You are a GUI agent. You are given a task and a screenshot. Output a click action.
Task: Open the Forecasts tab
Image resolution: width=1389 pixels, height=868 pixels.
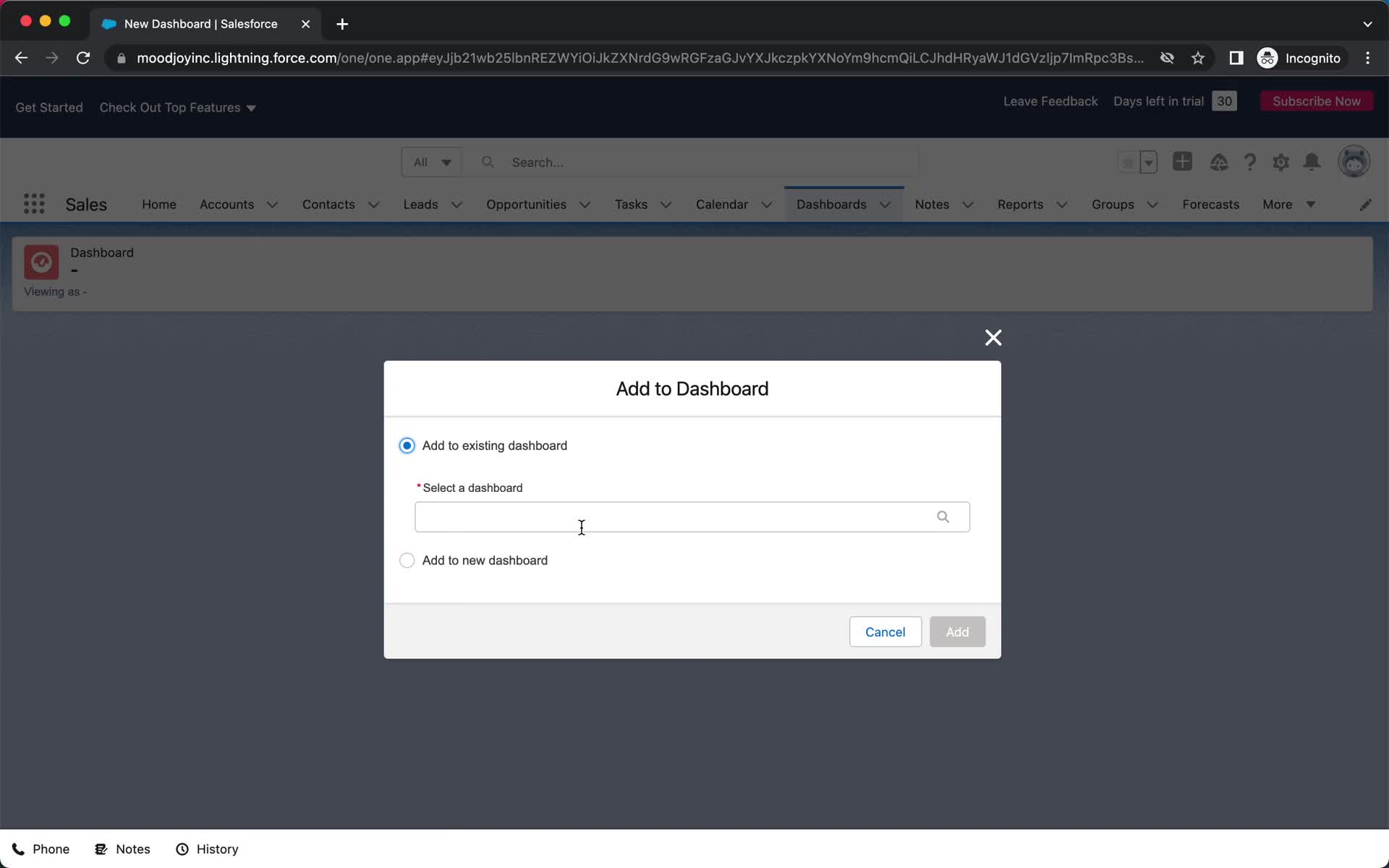1210,205
